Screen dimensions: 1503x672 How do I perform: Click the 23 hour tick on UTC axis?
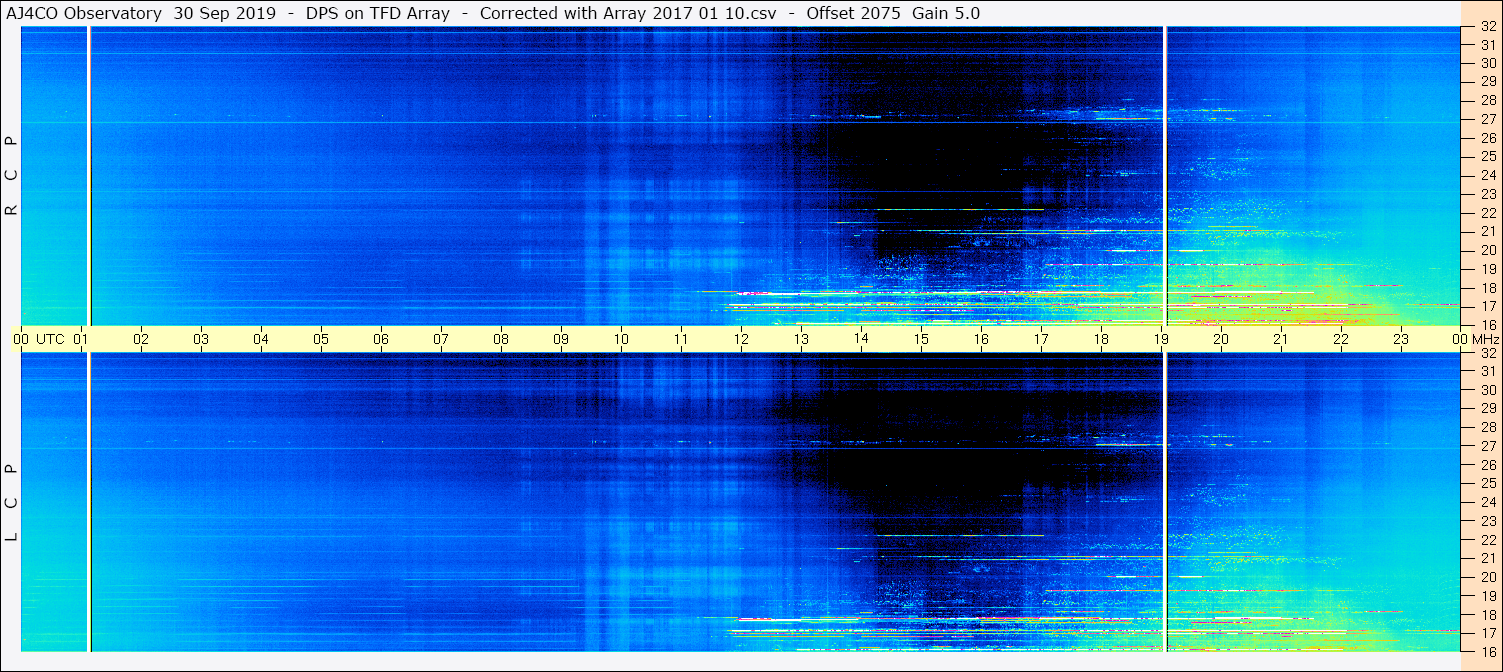tap(1401, 339)
